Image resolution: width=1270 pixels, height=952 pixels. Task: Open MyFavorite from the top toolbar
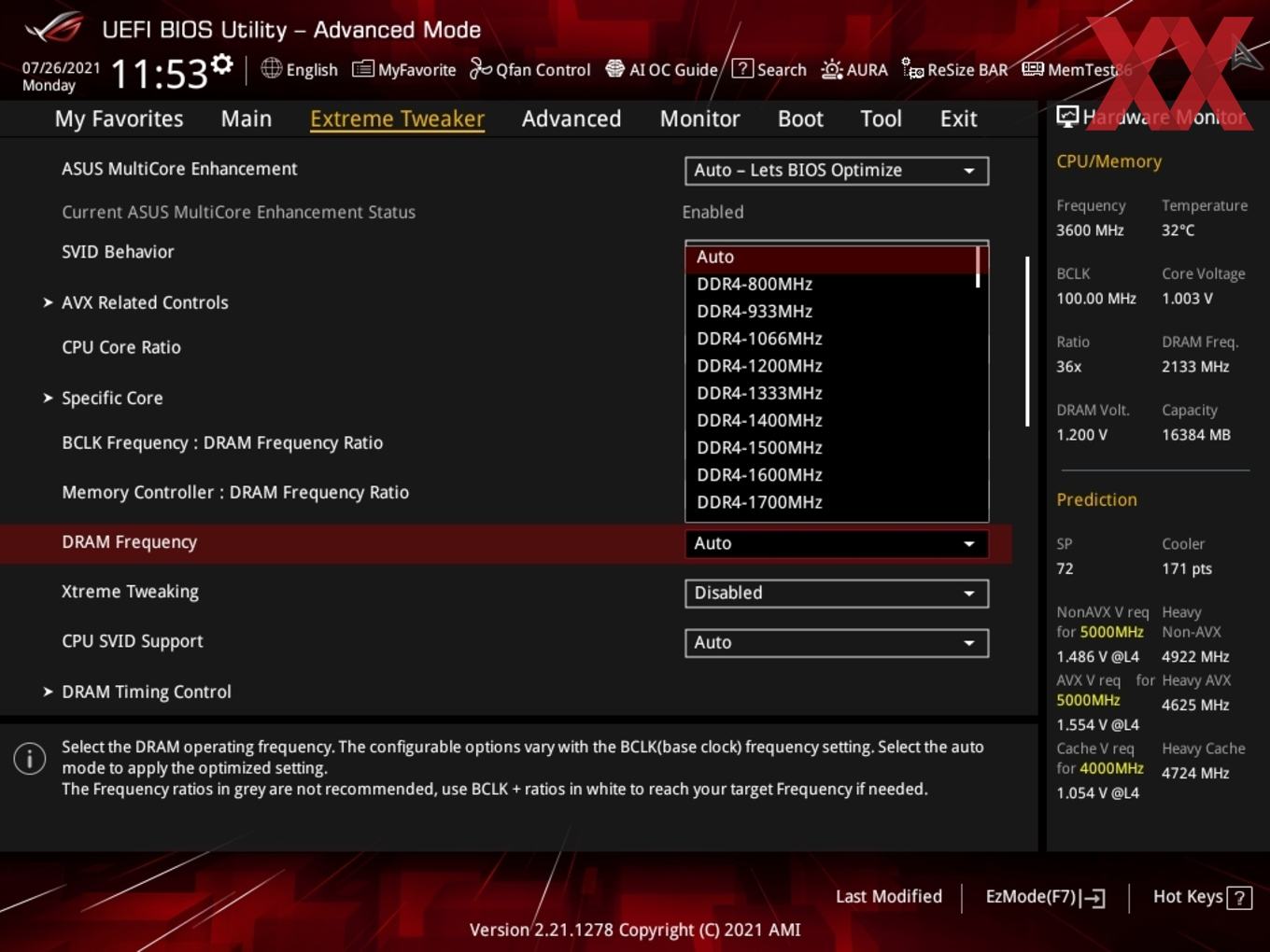pos(403,69)
